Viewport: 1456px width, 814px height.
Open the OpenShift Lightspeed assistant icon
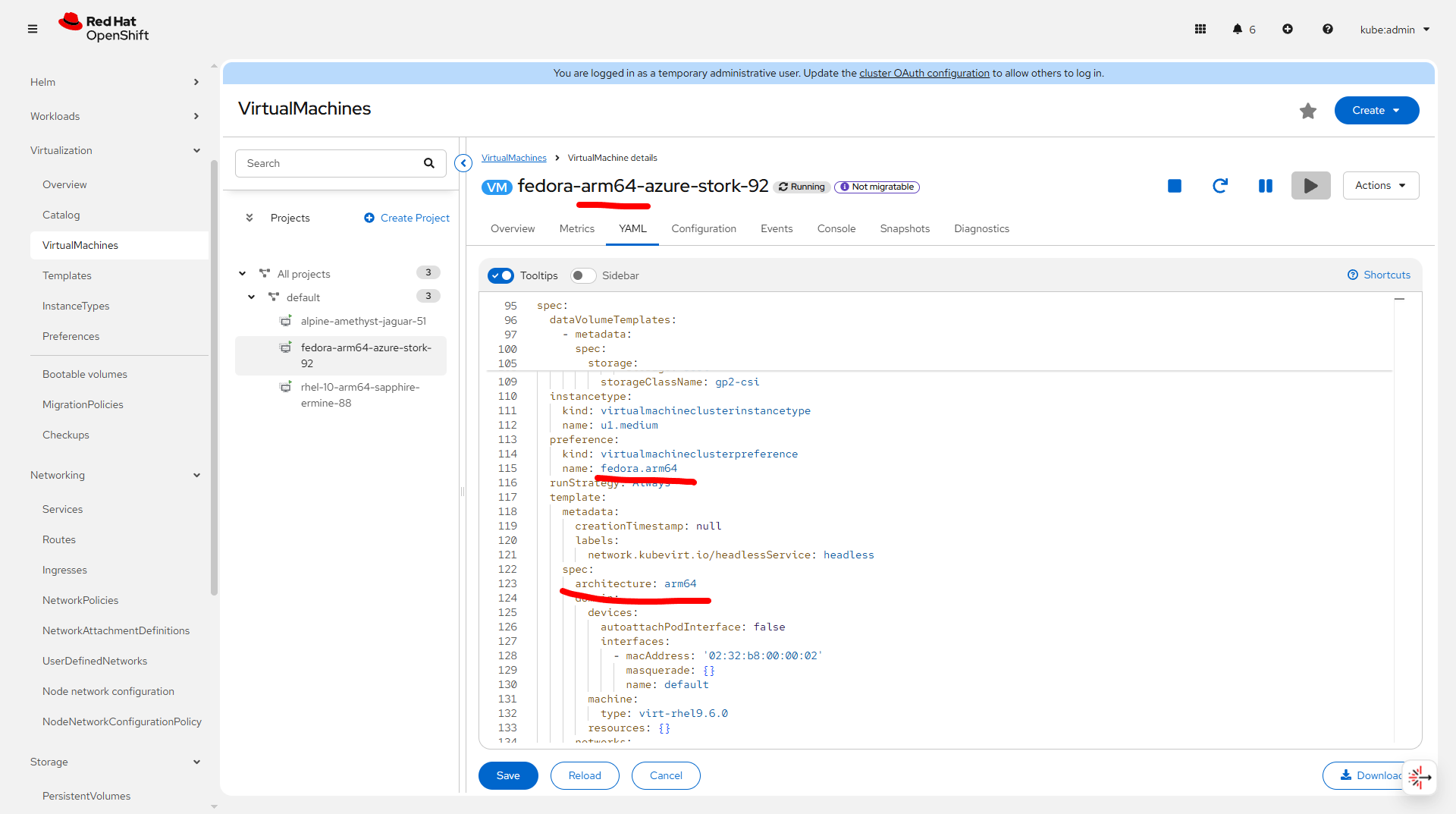[x=1420, y=777]
